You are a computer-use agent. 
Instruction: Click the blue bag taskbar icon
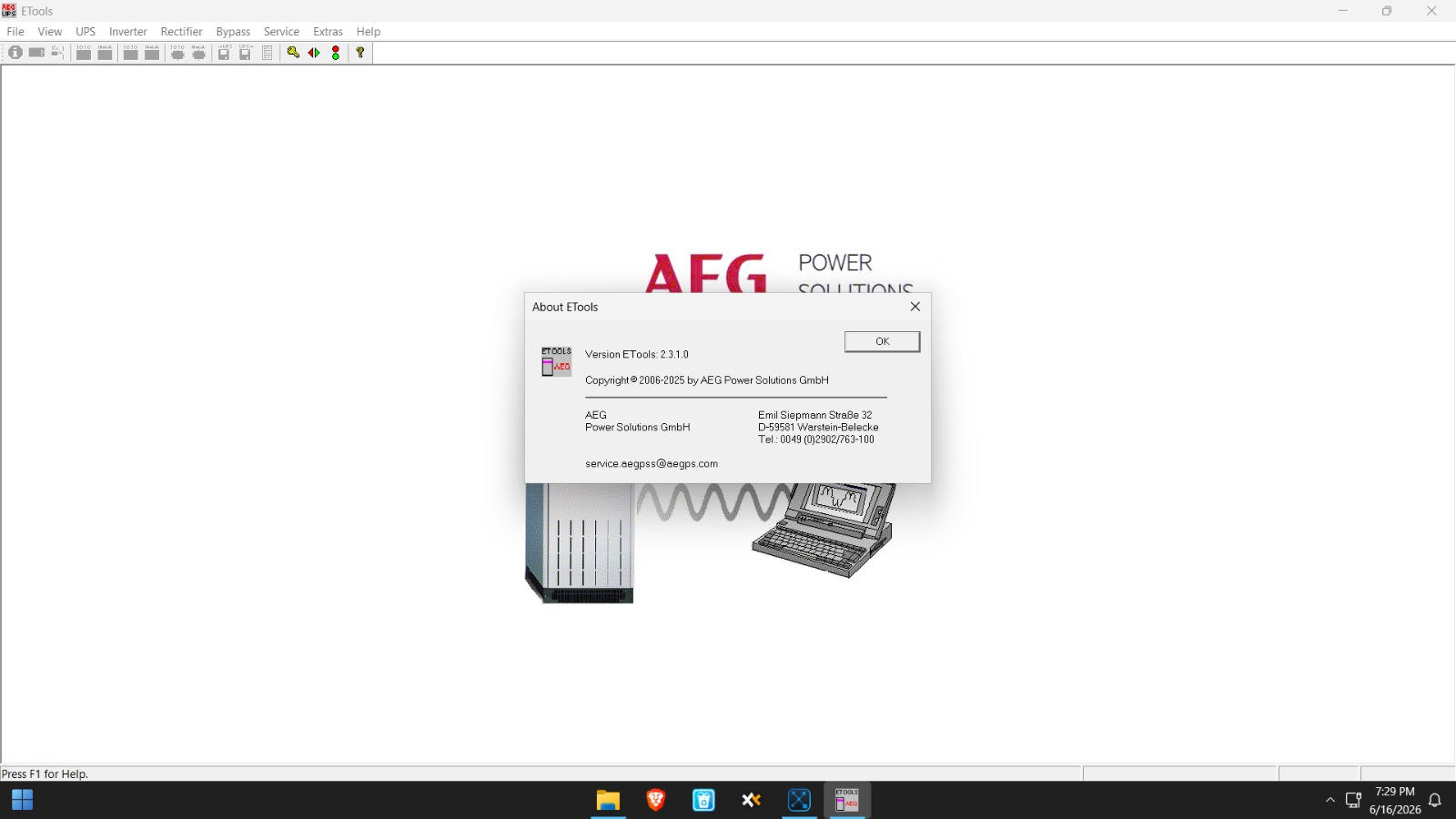[x=703, y=800]
